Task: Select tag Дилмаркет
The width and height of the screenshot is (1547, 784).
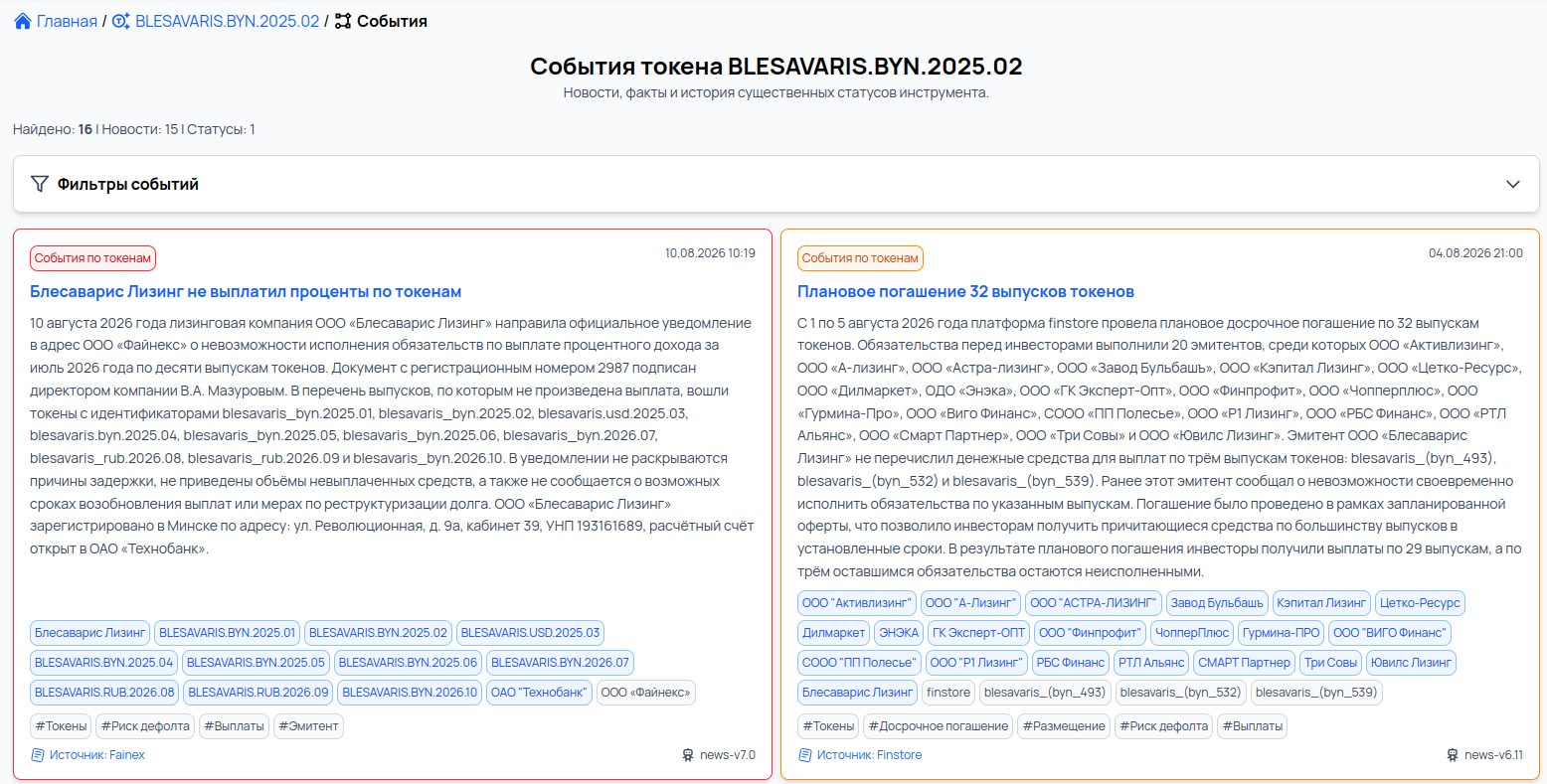Action: coord(833,633)
